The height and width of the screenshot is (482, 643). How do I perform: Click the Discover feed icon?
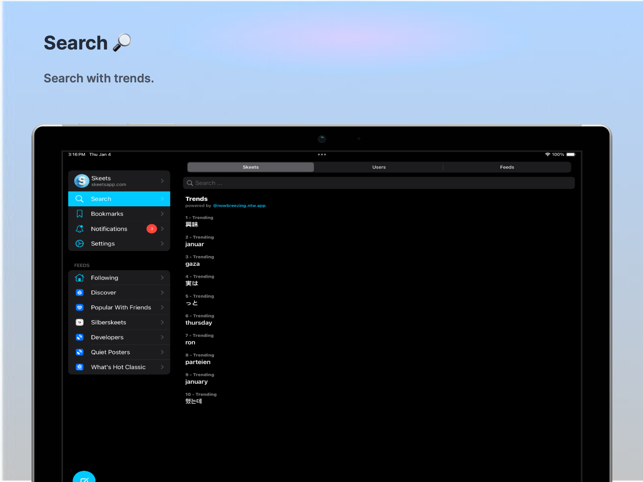tap(80, 292)
